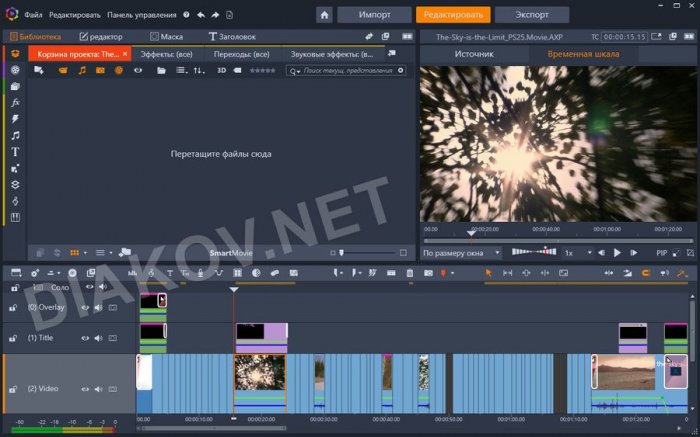Click the undo arrow in top bar
The width and height of the screenshot is (700, 437).
click(201, 16)
